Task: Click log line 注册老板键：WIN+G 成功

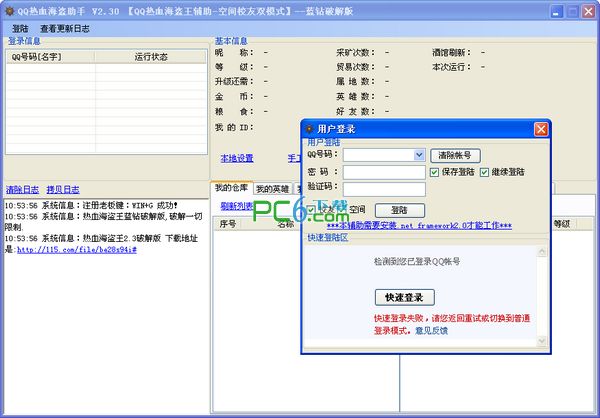Action: [x=91, y=206]
